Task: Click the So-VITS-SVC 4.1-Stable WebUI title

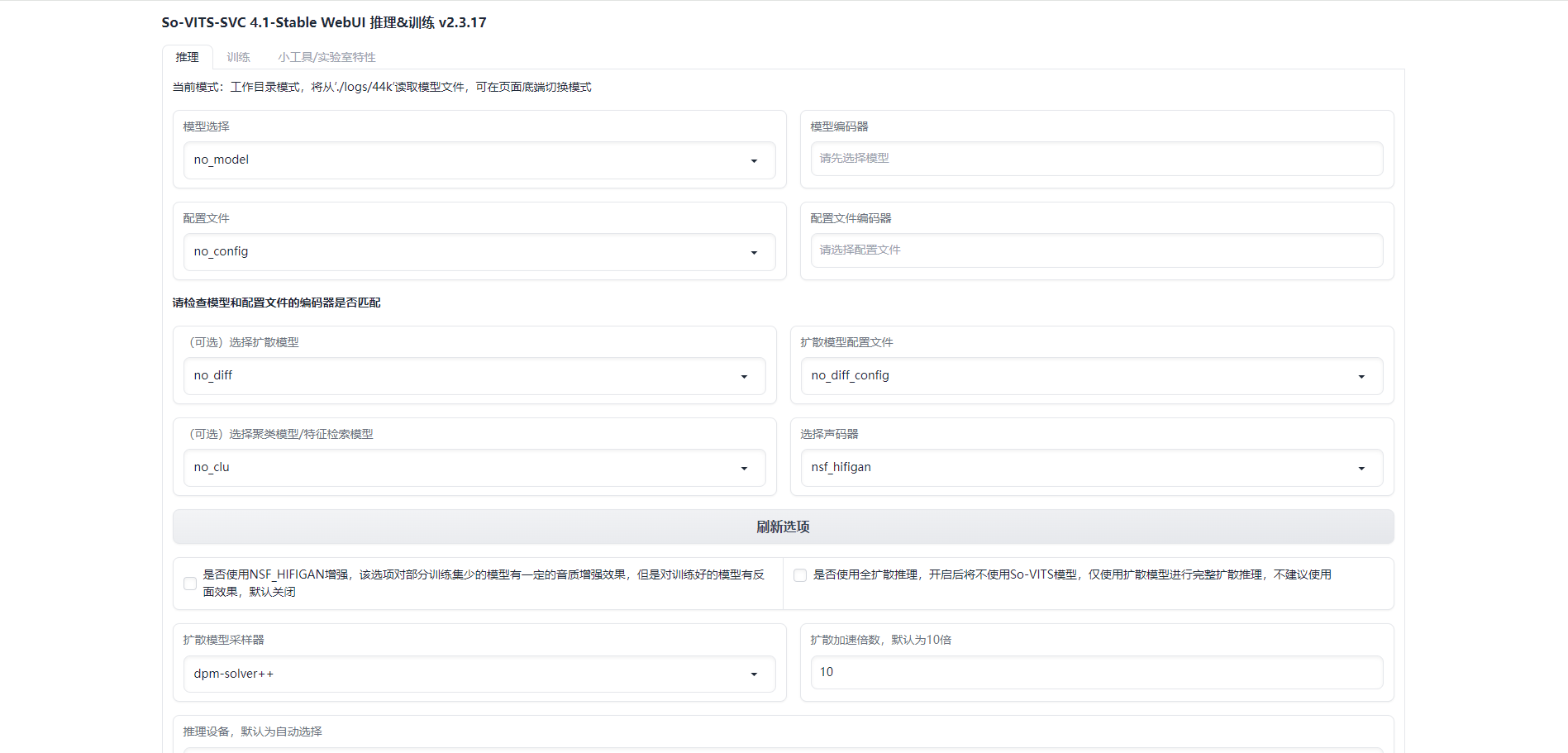Action: click(x=324, y=22)
